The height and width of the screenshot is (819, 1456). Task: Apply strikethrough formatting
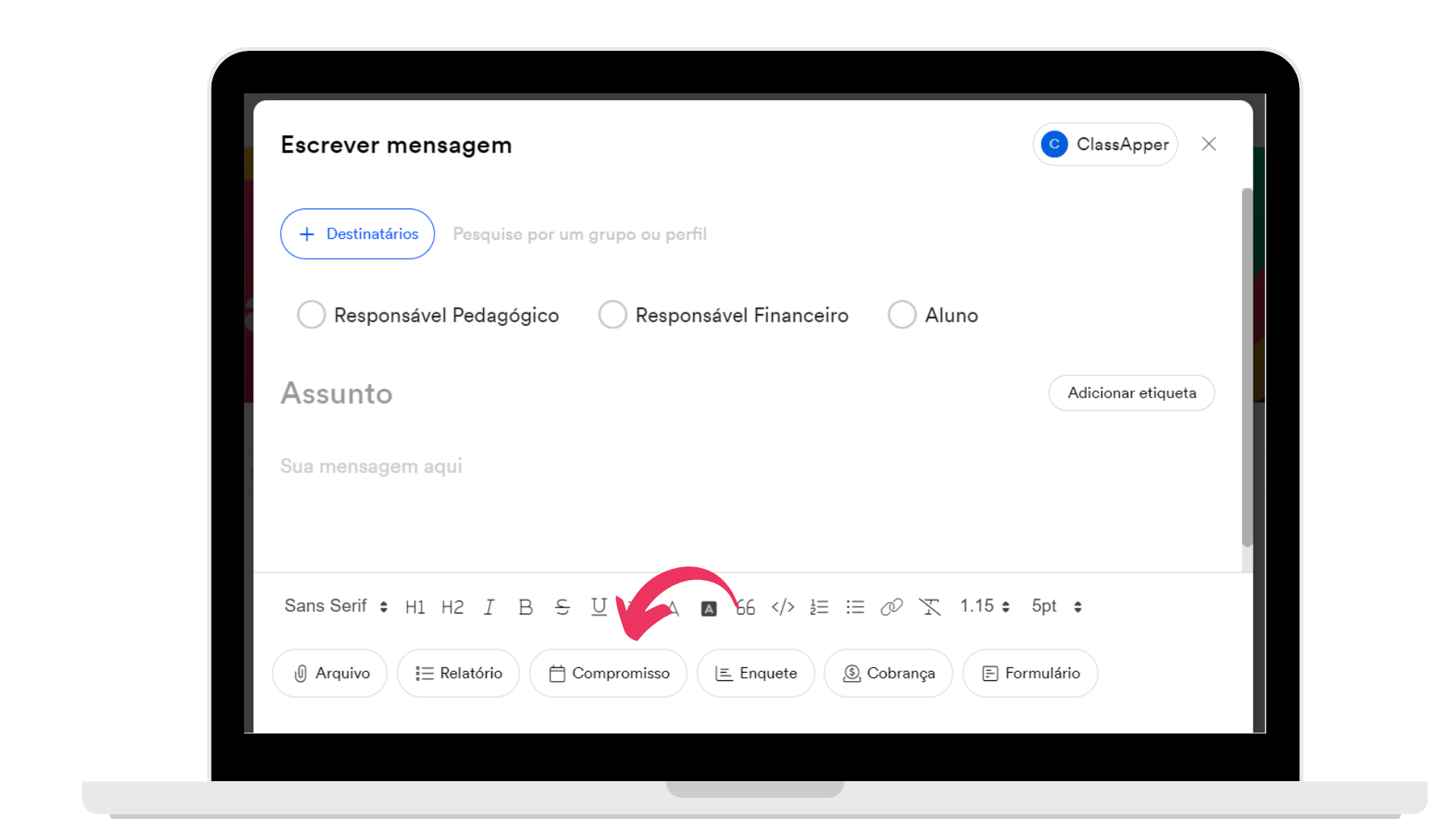[x=562, y=607]
